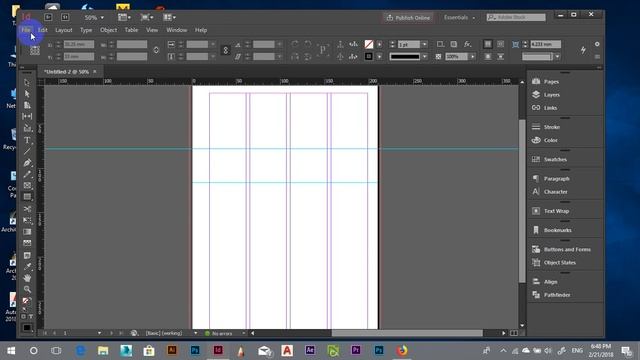Open the Windows Start button

tap(11, 351)
